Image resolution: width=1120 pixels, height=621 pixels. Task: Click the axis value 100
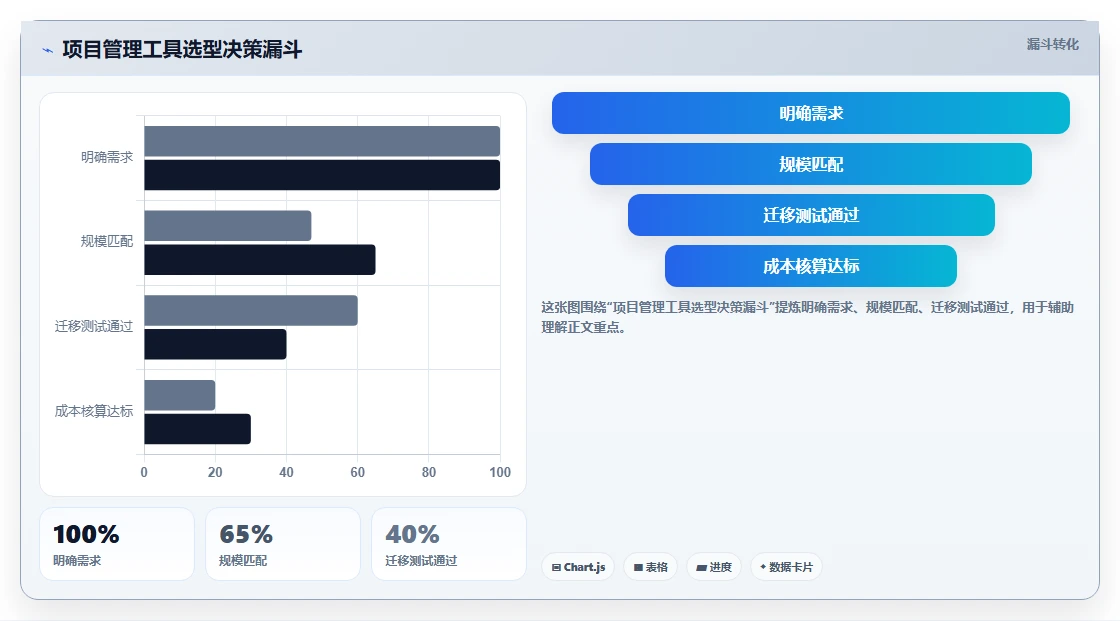tap(500, 472)
